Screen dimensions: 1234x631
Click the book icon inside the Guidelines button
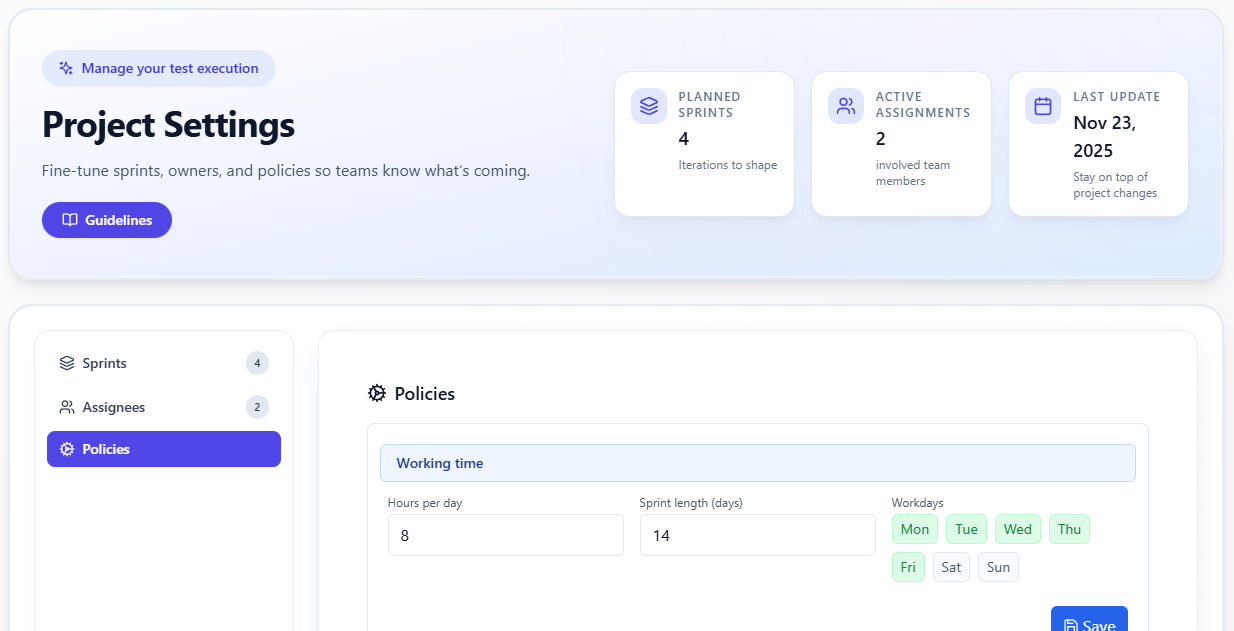(73, 220)
